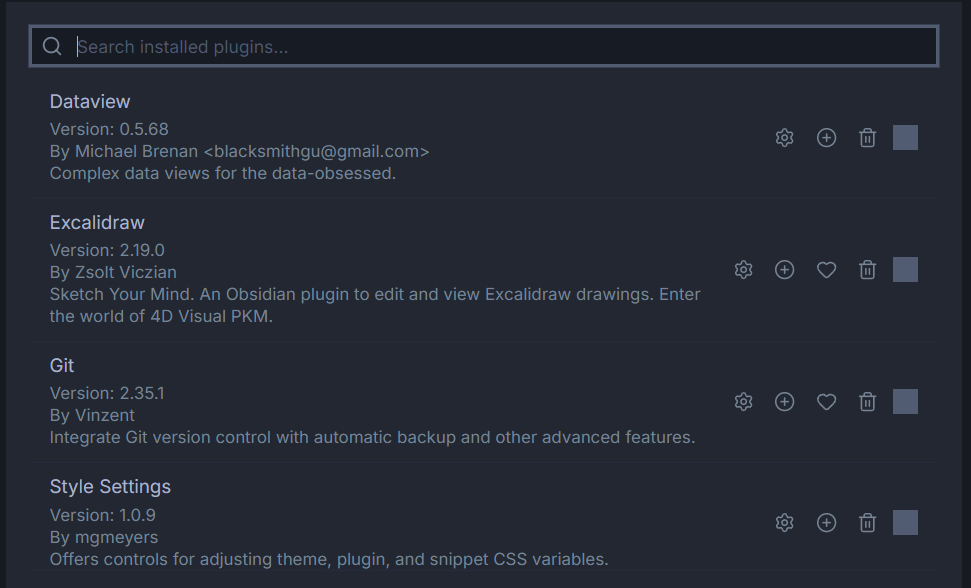971x588 pixels.
Task: Toggle the Dataview plugin on or off
Action: tap(905, 138)
